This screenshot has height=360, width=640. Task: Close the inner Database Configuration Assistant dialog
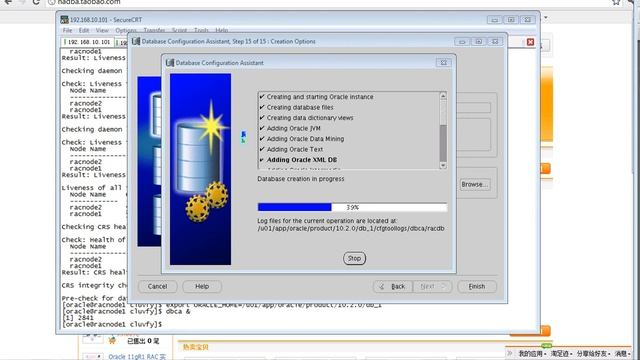pos(443,62)
